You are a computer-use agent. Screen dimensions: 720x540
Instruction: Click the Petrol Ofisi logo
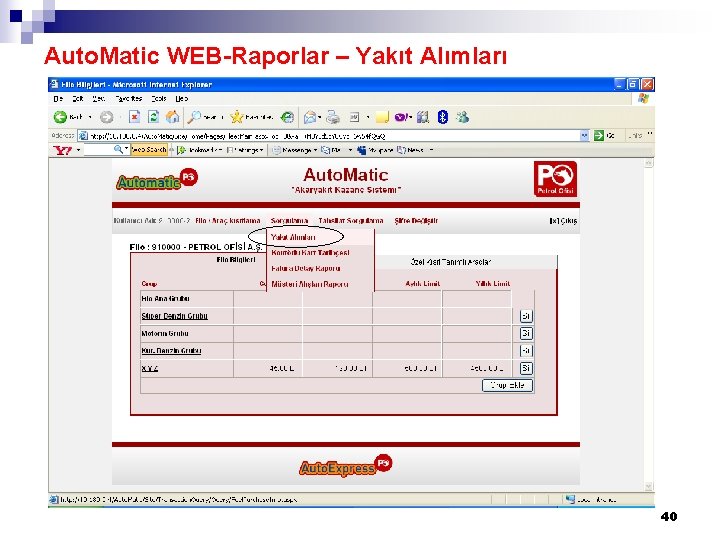(x=555, y=179)
